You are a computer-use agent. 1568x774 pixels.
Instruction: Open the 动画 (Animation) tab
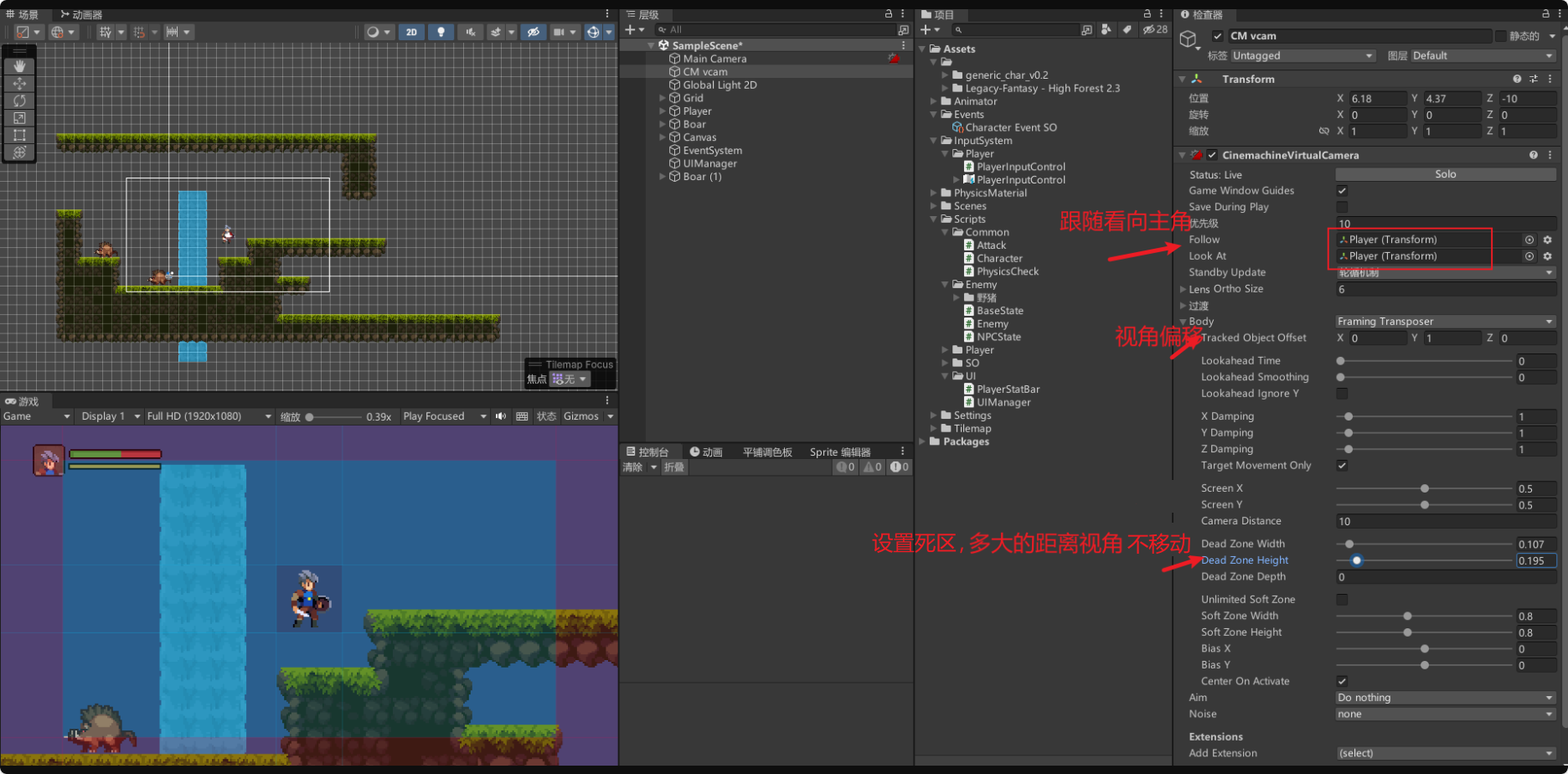706,451
